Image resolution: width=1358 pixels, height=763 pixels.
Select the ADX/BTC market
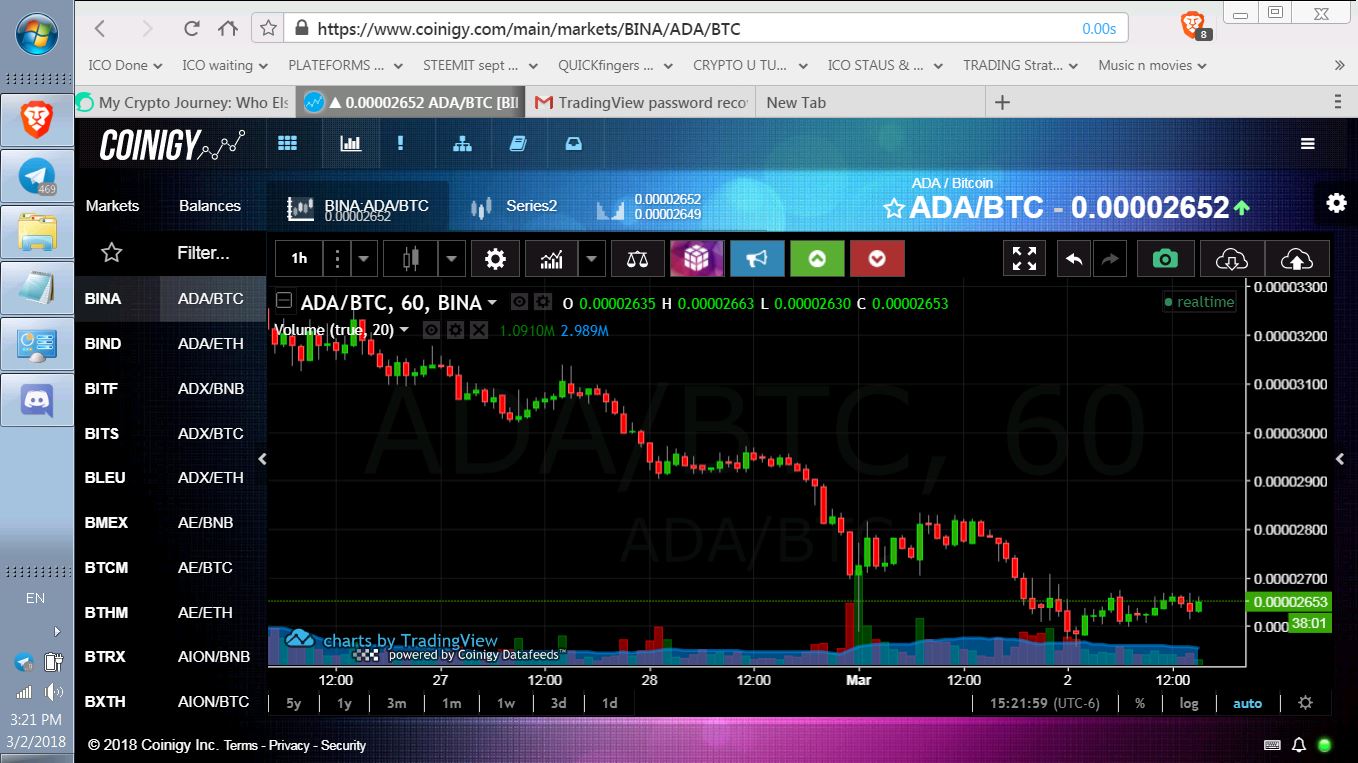(x=211, y=433)
